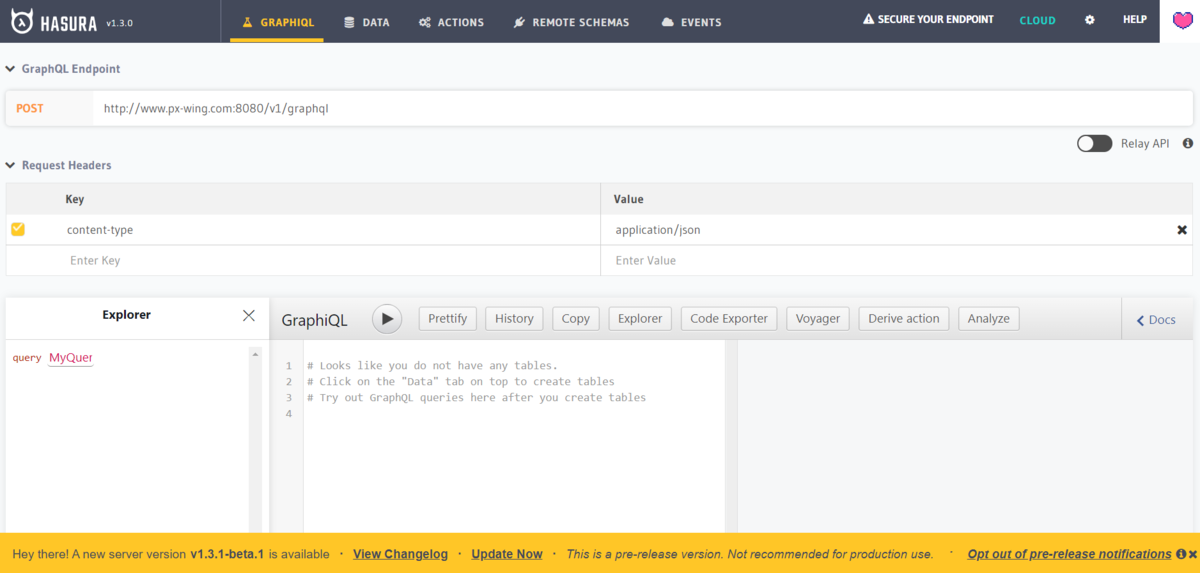
Task: Click the POST method label
Action: (x=30, y=108)
